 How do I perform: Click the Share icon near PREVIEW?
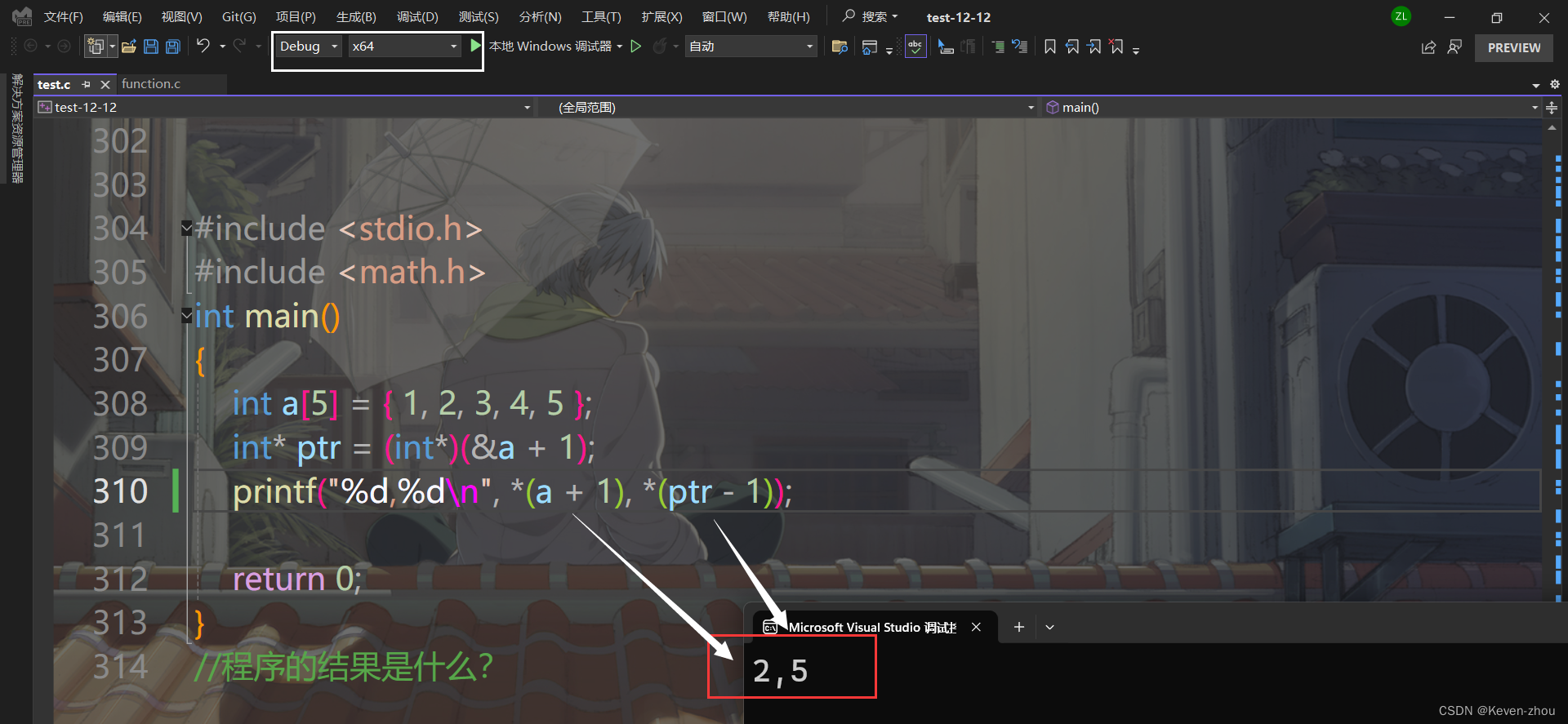1428,47
